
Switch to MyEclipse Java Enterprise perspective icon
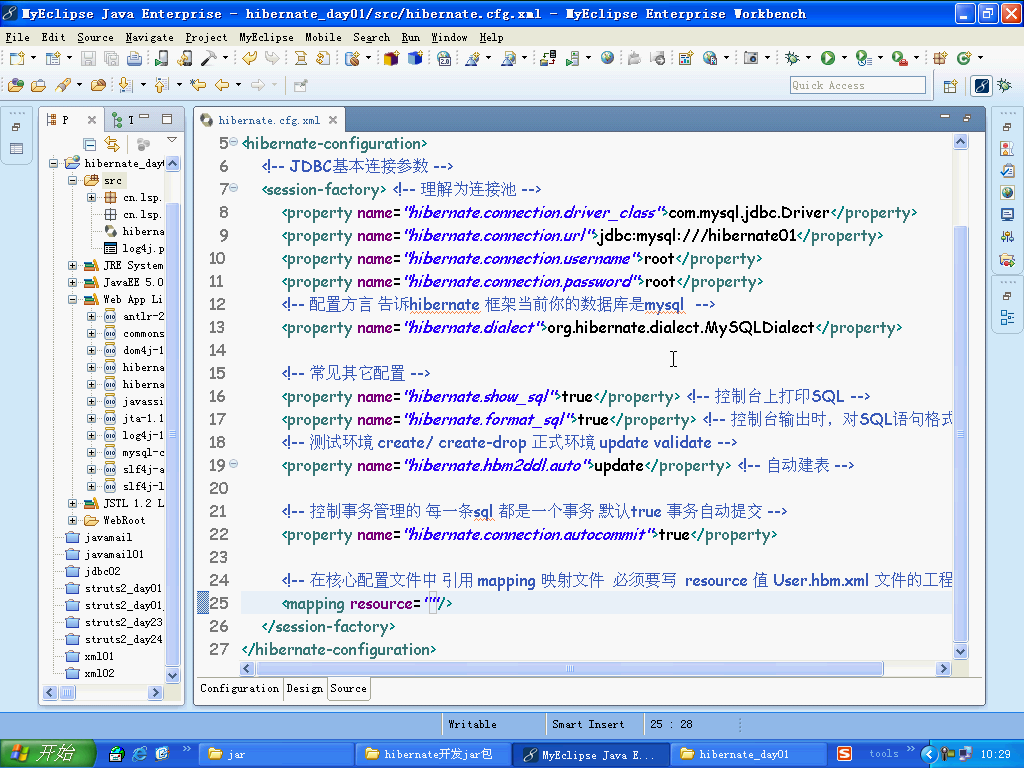[x=982, y=86]
